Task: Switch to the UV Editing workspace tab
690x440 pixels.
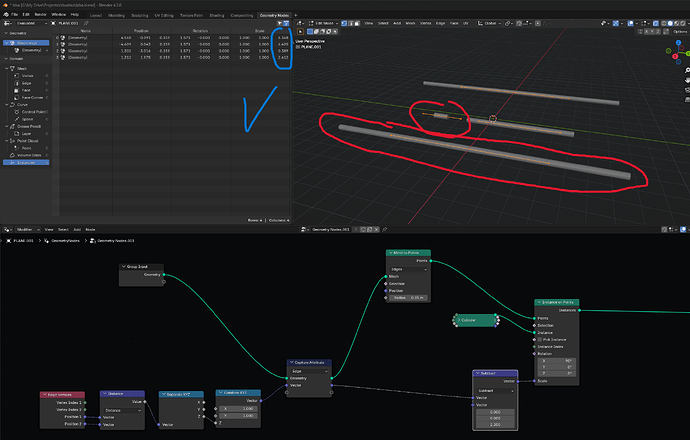Action: (164, 15)
